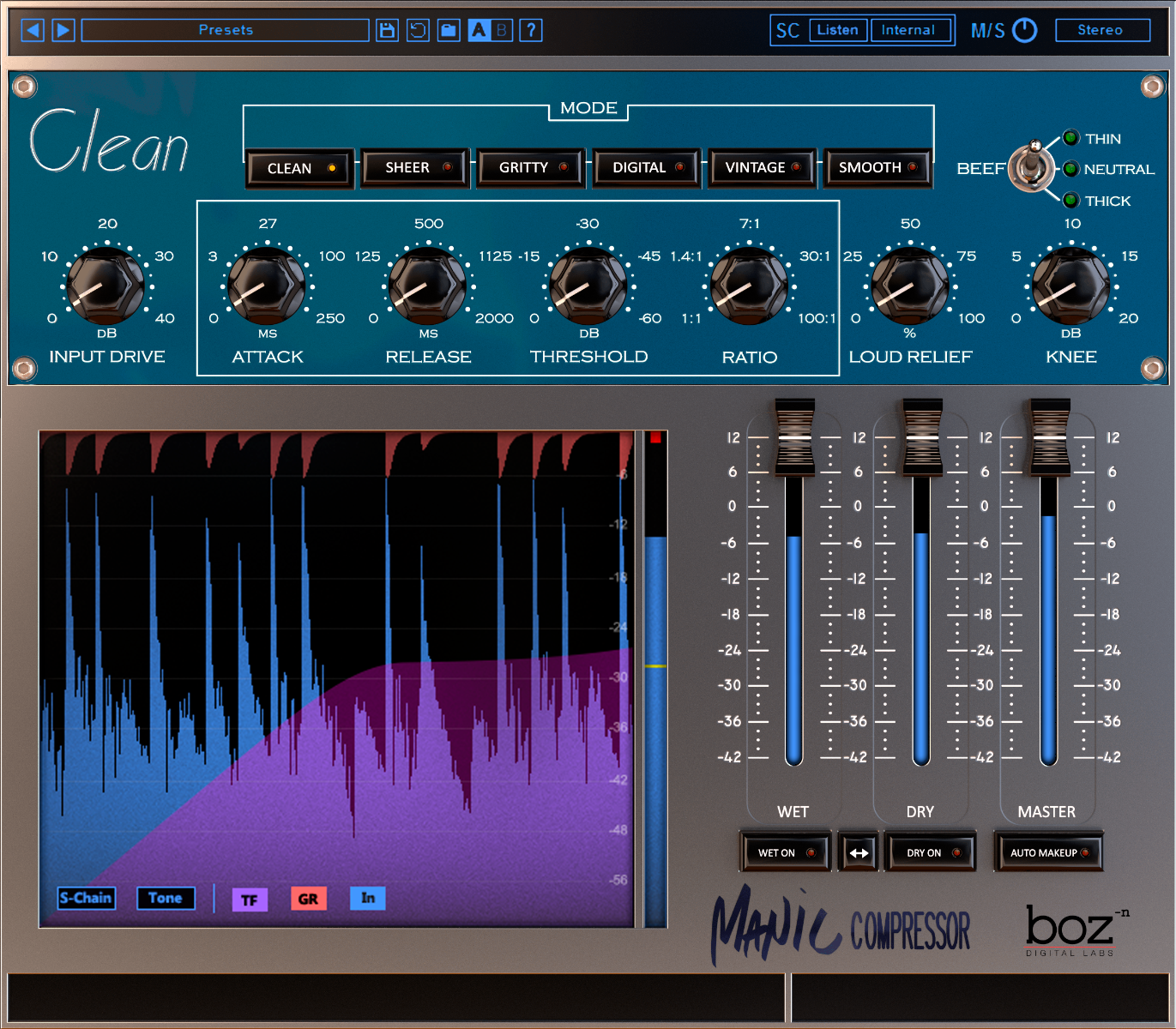
Task: Toggle the WET ON button
Action: pos(786,852)
